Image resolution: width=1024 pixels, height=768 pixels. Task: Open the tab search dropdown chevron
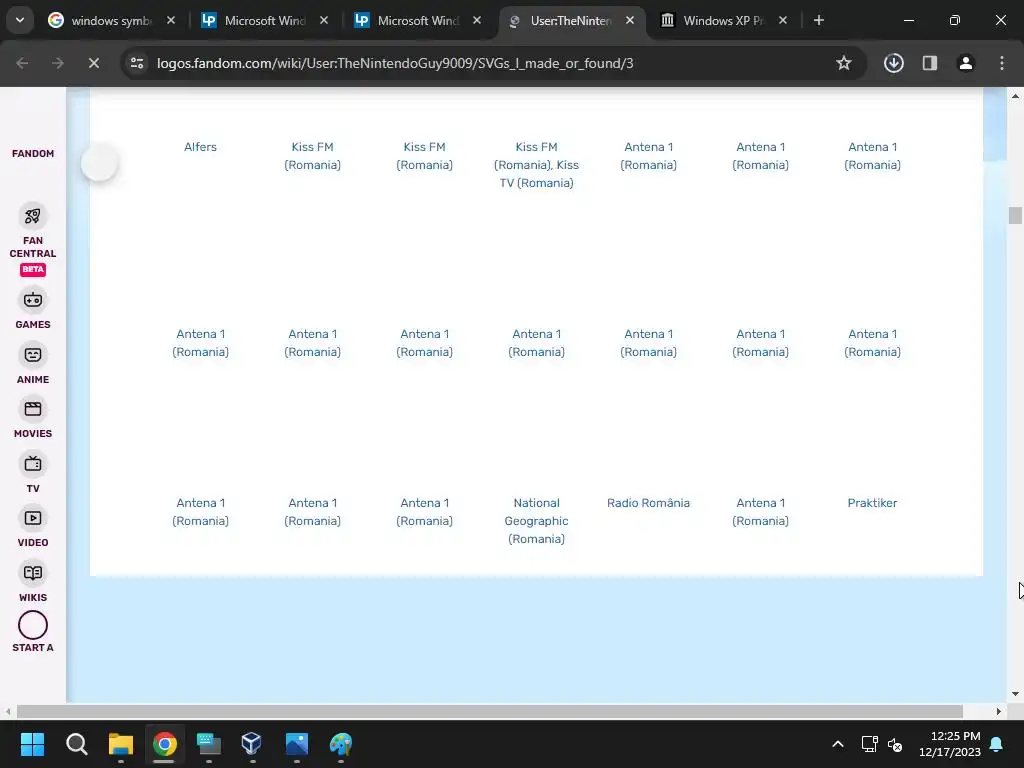pos(20,20)
